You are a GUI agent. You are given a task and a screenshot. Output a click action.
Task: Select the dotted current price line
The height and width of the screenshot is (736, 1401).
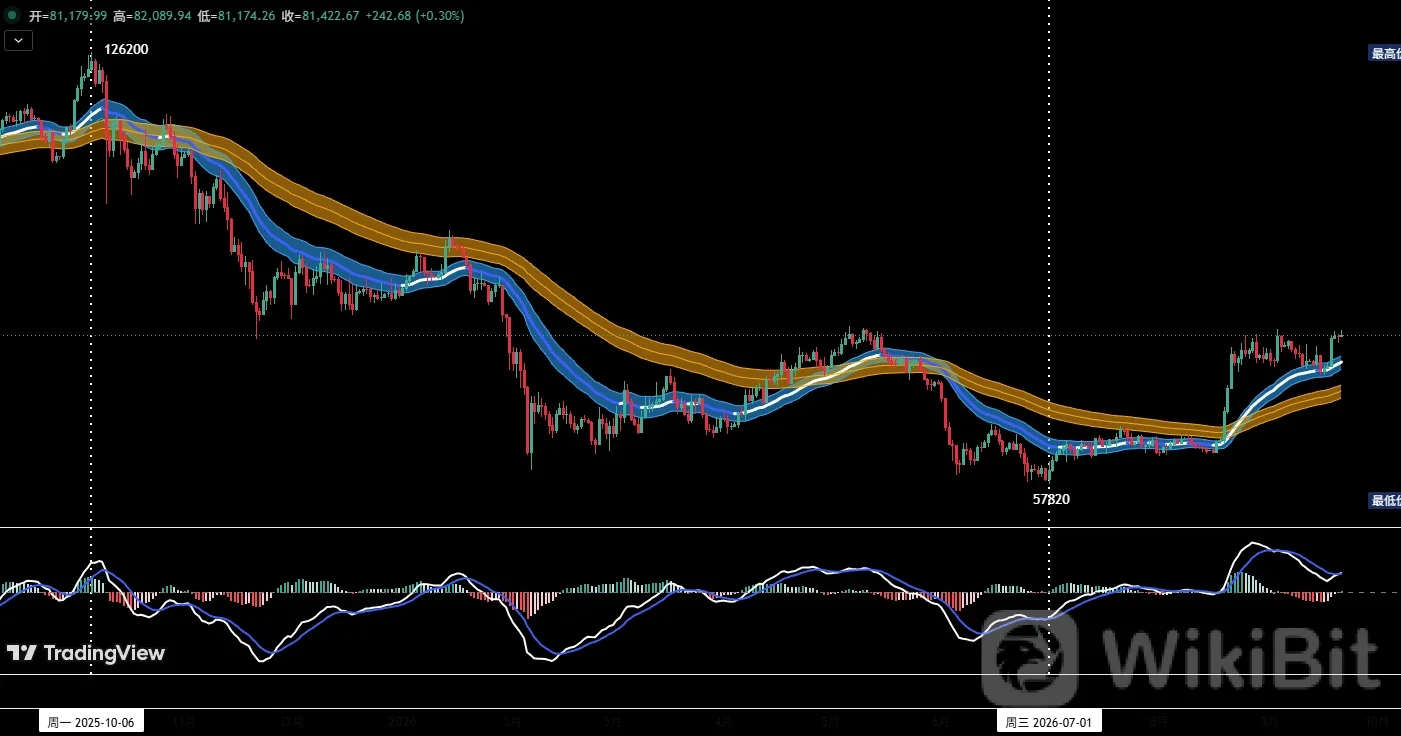[700, 335]
